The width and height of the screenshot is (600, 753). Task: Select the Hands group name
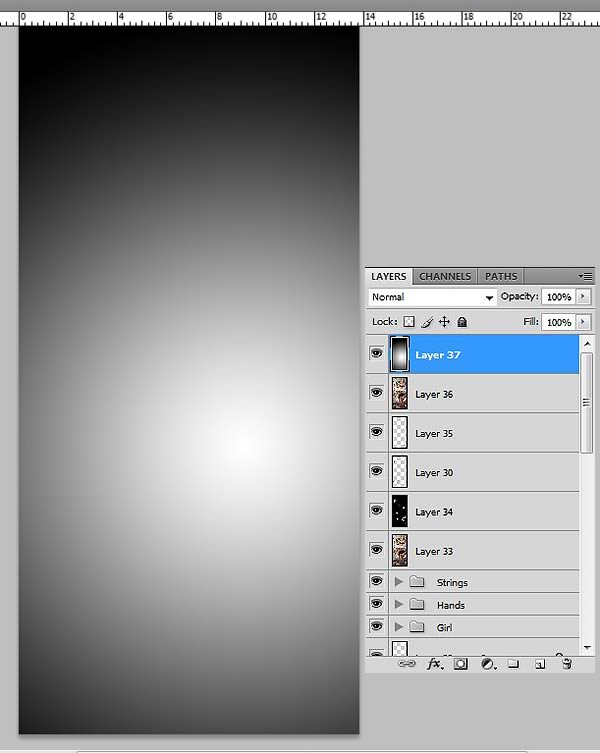pyautogui.click(x=451, y=606)
